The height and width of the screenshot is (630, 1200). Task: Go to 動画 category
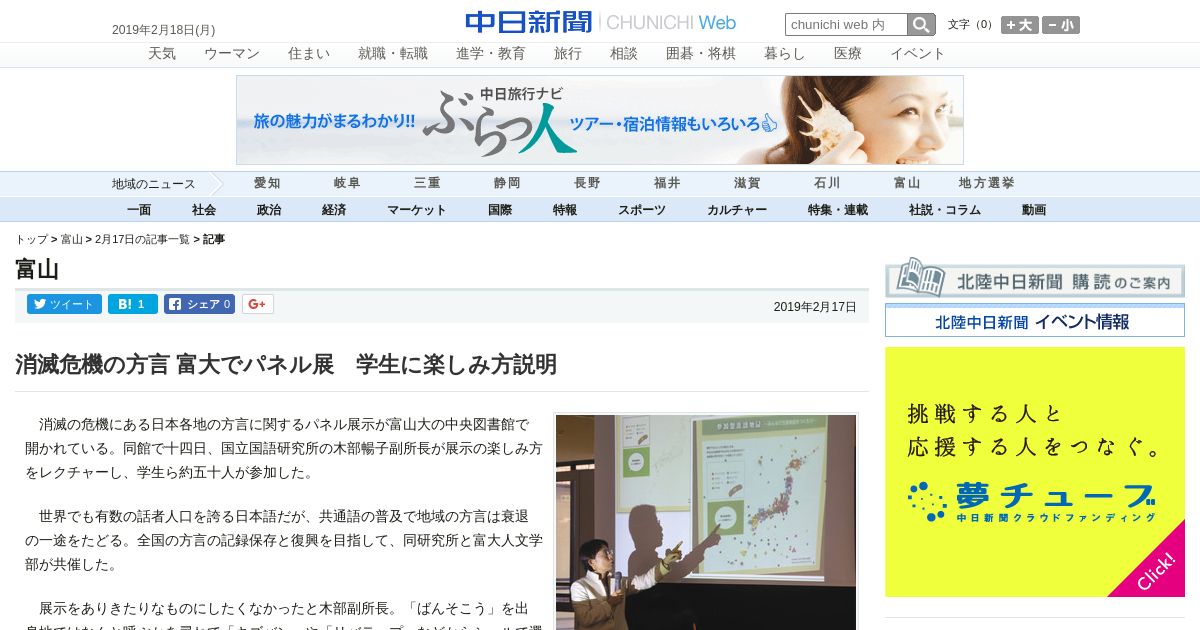tap(1034, 210)
